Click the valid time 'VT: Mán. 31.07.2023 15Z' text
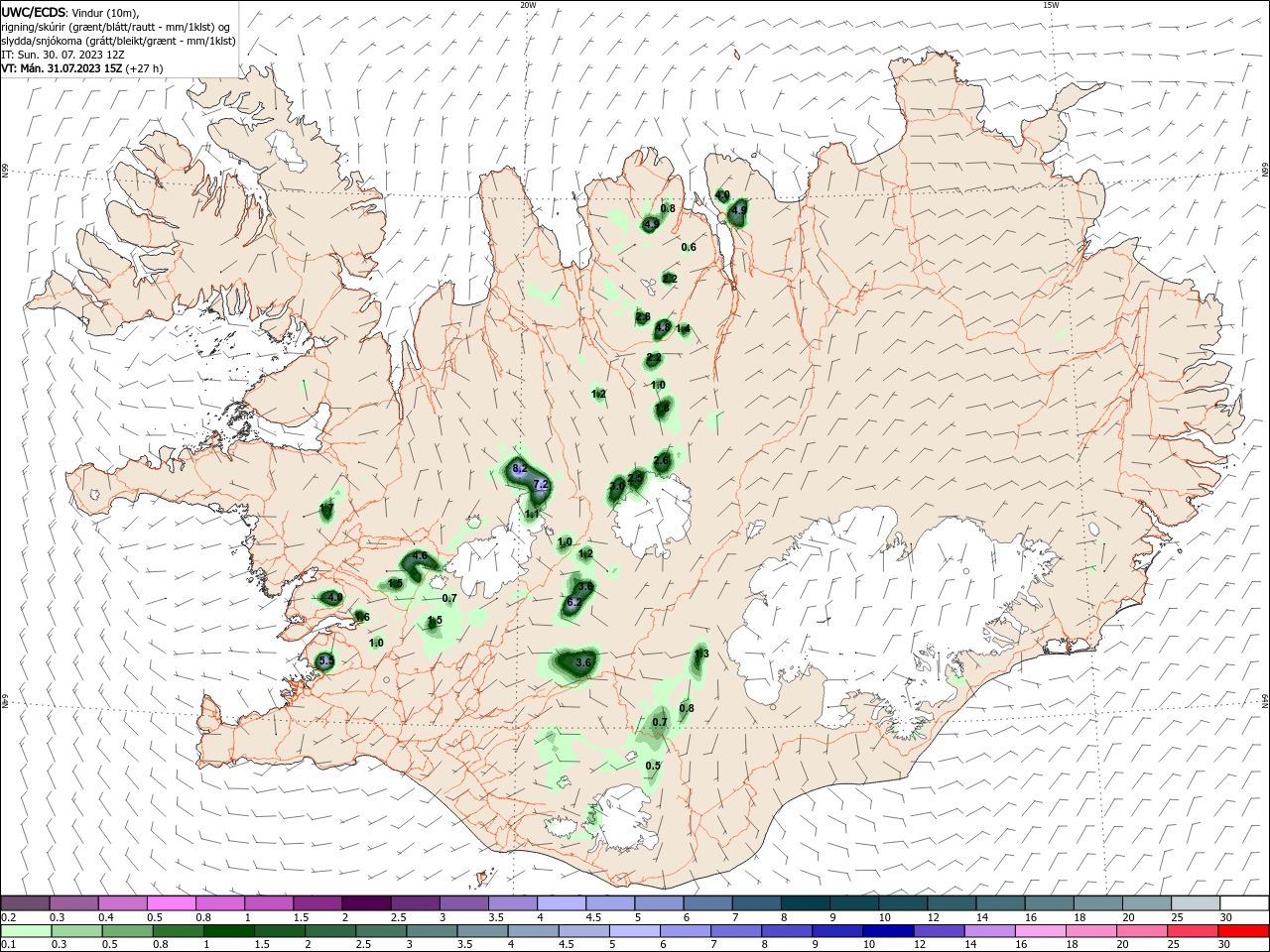Viewport: 1270px width, 952px height. (63, 68)
